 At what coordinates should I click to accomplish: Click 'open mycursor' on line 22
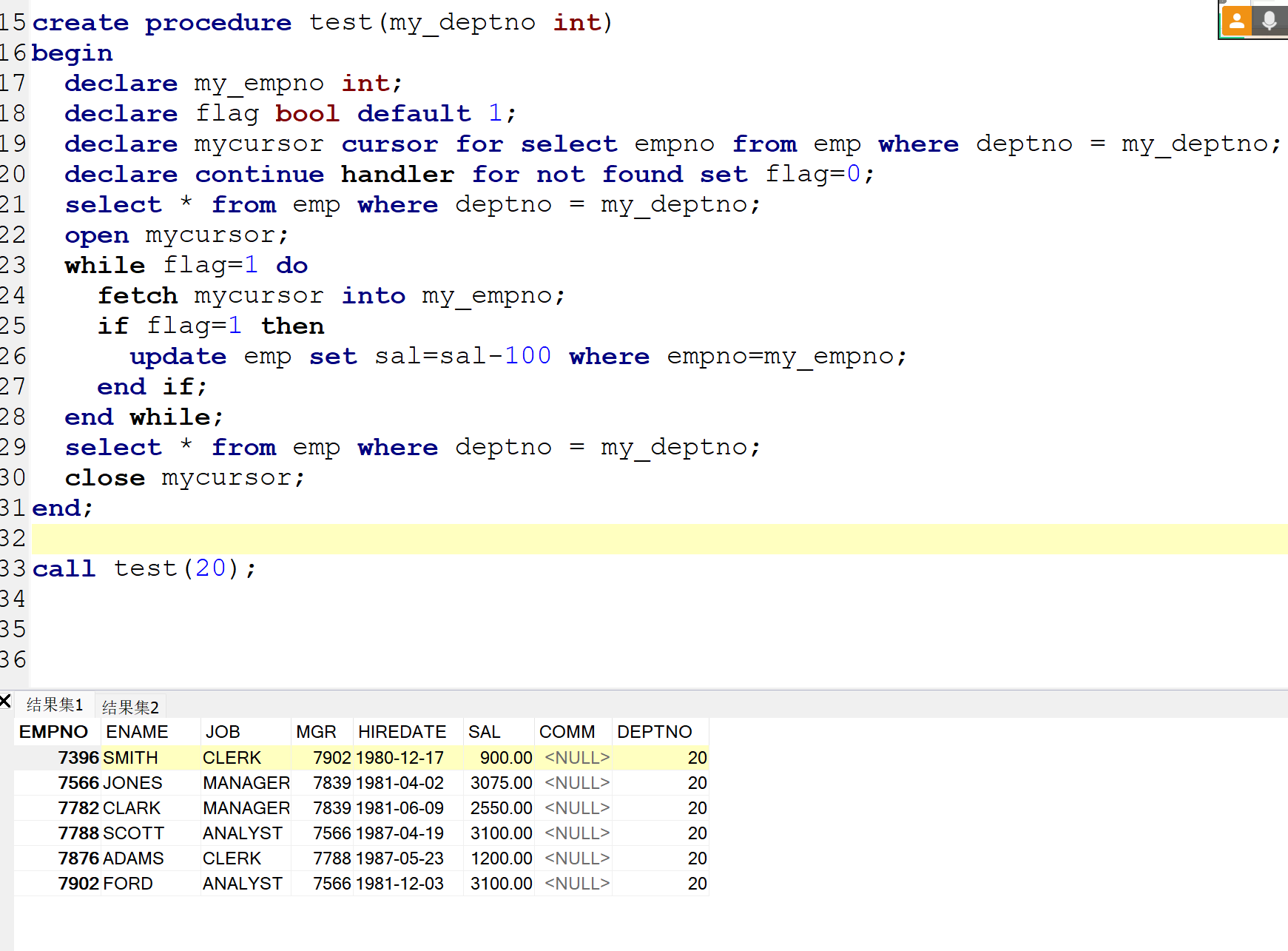point(176,235)
